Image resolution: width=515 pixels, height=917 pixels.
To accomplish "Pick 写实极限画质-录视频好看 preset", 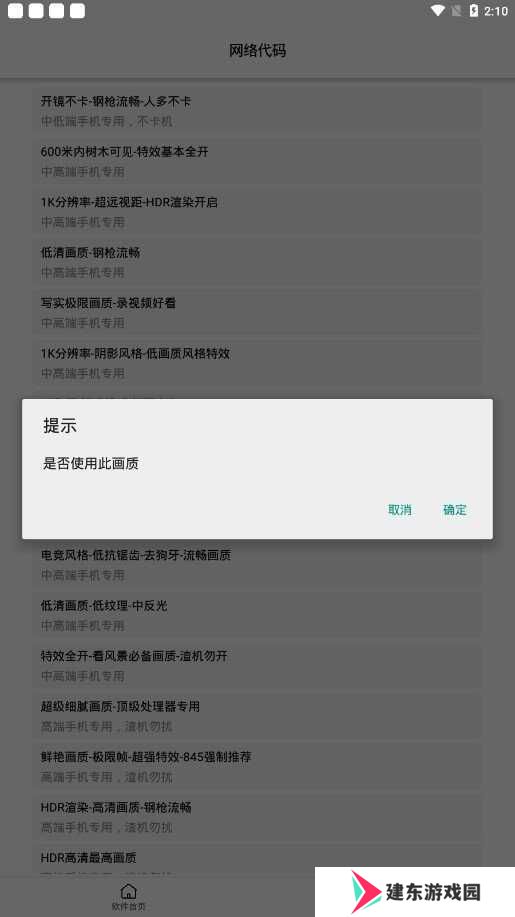I will pos(257,312).
